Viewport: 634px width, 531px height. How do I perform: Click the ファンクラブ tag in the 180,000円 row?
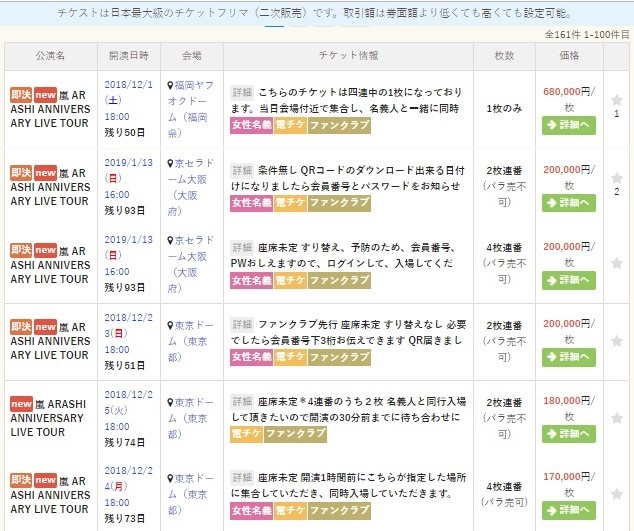pyautogui.click(x=295, y=434)
